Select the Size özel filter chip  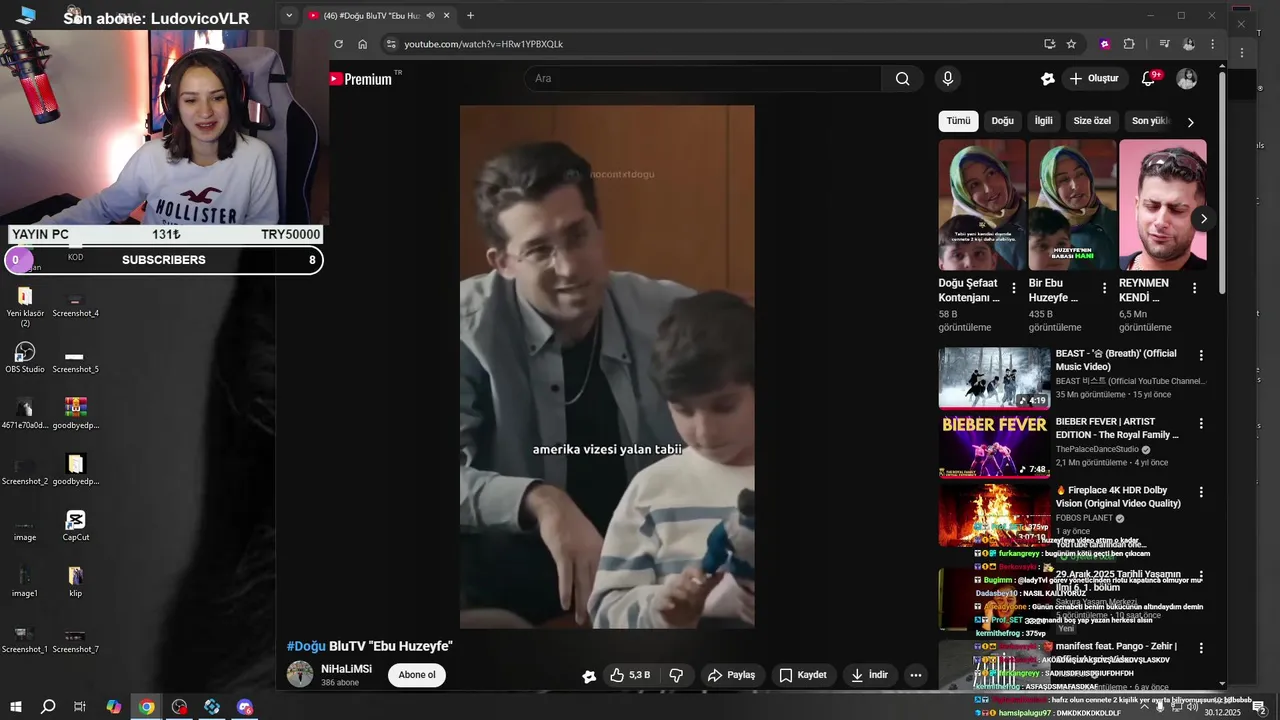(1092, 121)
